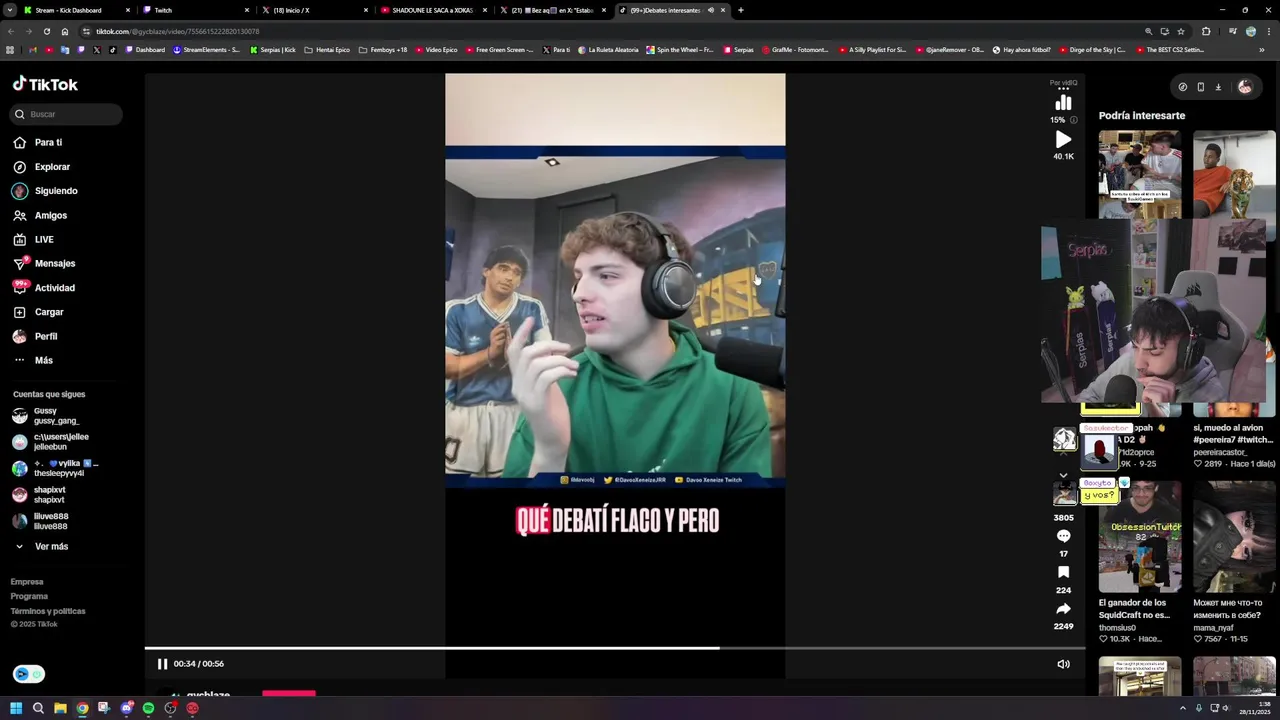Open followed account thesleepyvy4l
The image size is (1280, 720).
(55, 468)
